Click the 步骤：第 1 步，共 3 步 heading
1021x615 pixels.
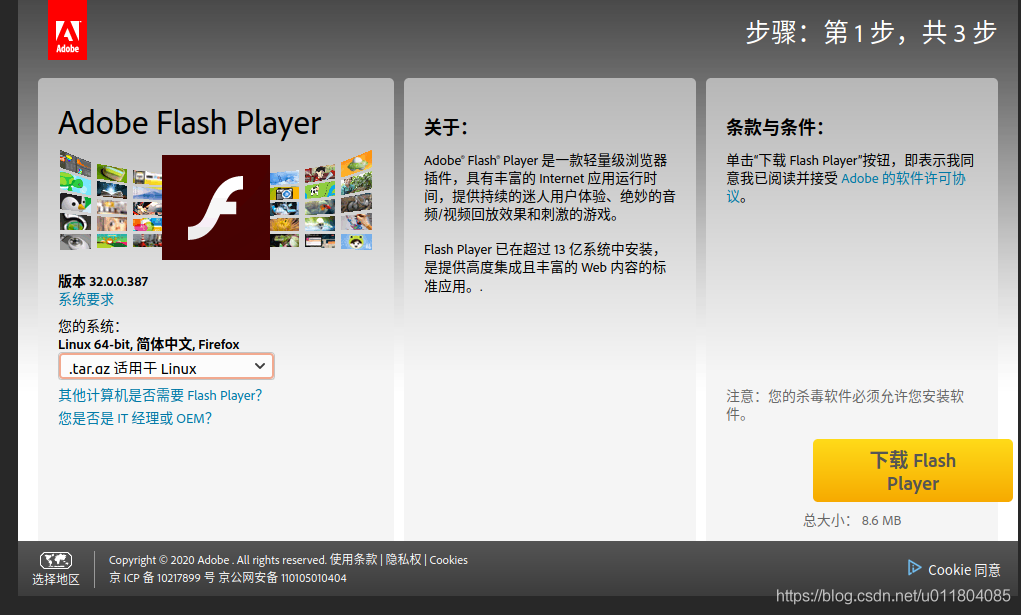pos(871,33)
